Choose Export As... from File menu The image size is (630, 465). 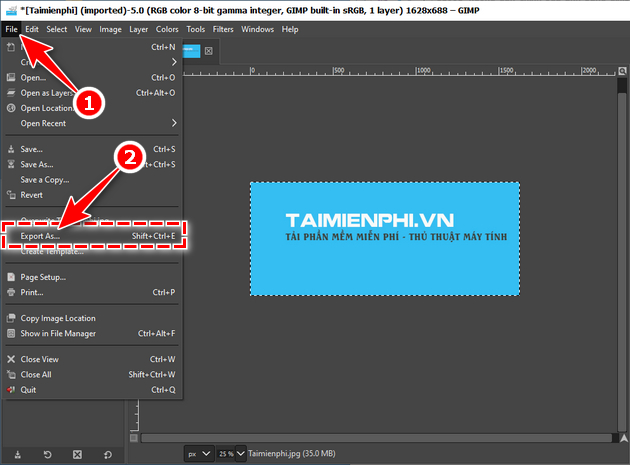point(92,236)
